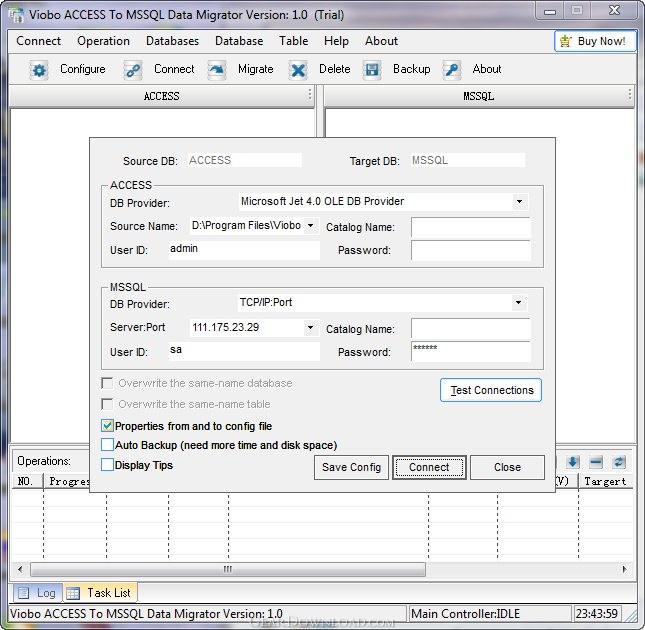Viewport: 645px width, 630px height.
Task: Open the Databases menu
Action: coord(172,41)
